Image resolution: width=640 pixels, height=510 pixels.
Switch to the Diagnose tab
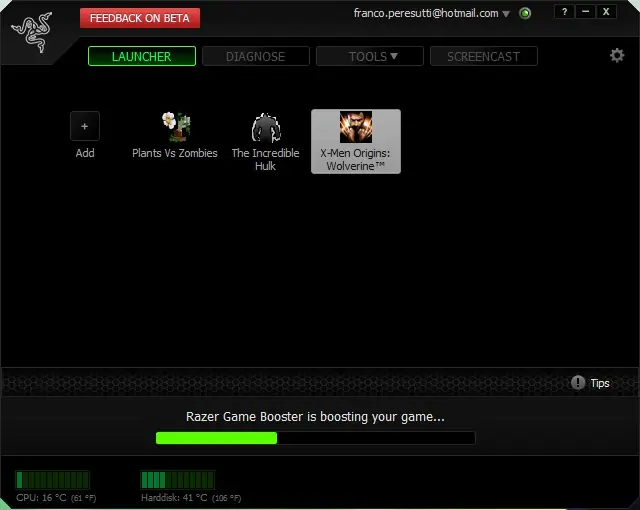point(256,56)
